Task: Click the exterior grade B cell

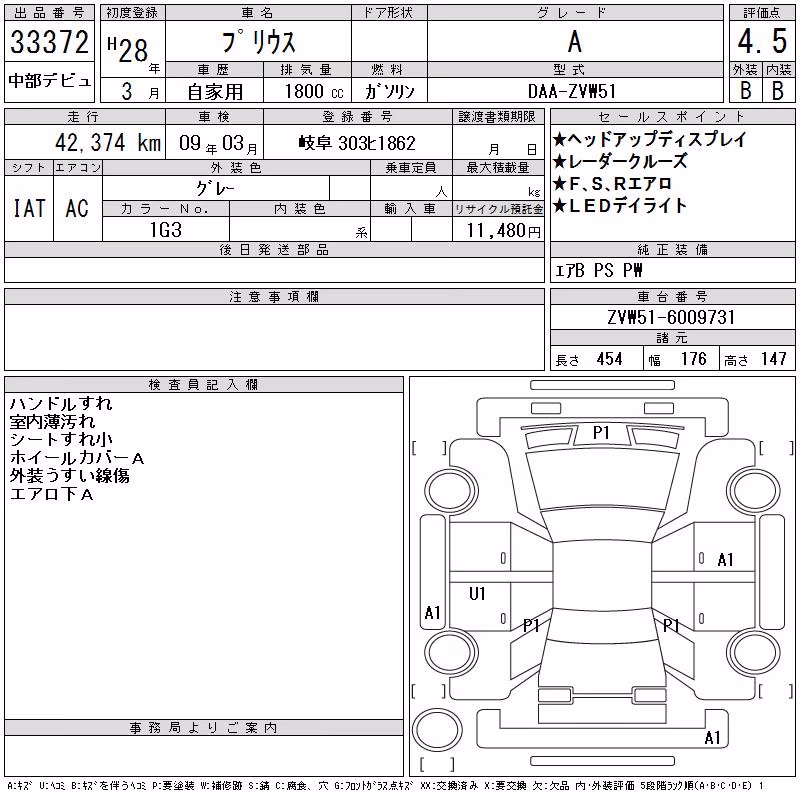Action: [x=746, y=90]
